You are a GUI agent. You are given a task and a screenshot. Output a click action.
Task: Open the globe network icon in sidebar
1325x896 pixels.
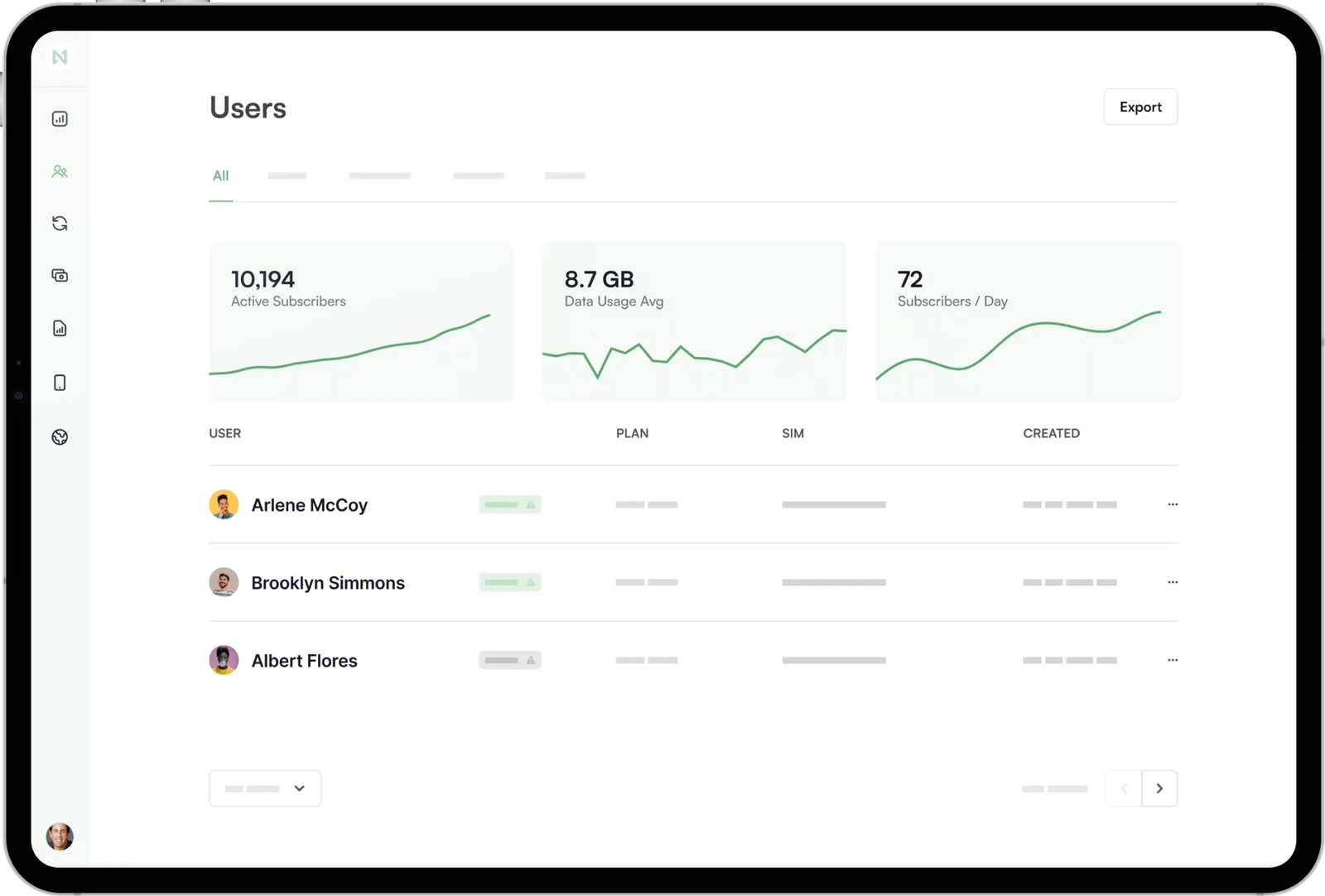coord(60,437)
